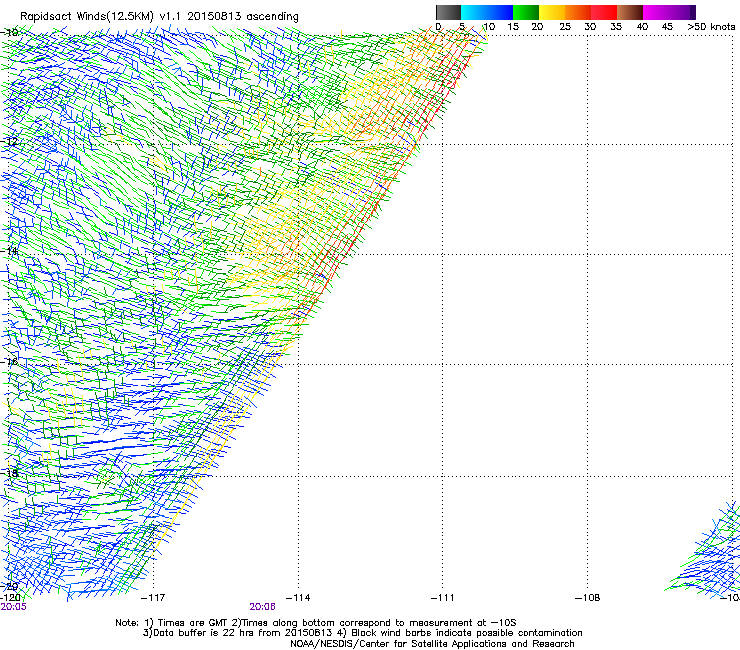Click the '-14' latitude axis label
The height and width of the screenshot is (650, 740).
[x=10, y=251]
